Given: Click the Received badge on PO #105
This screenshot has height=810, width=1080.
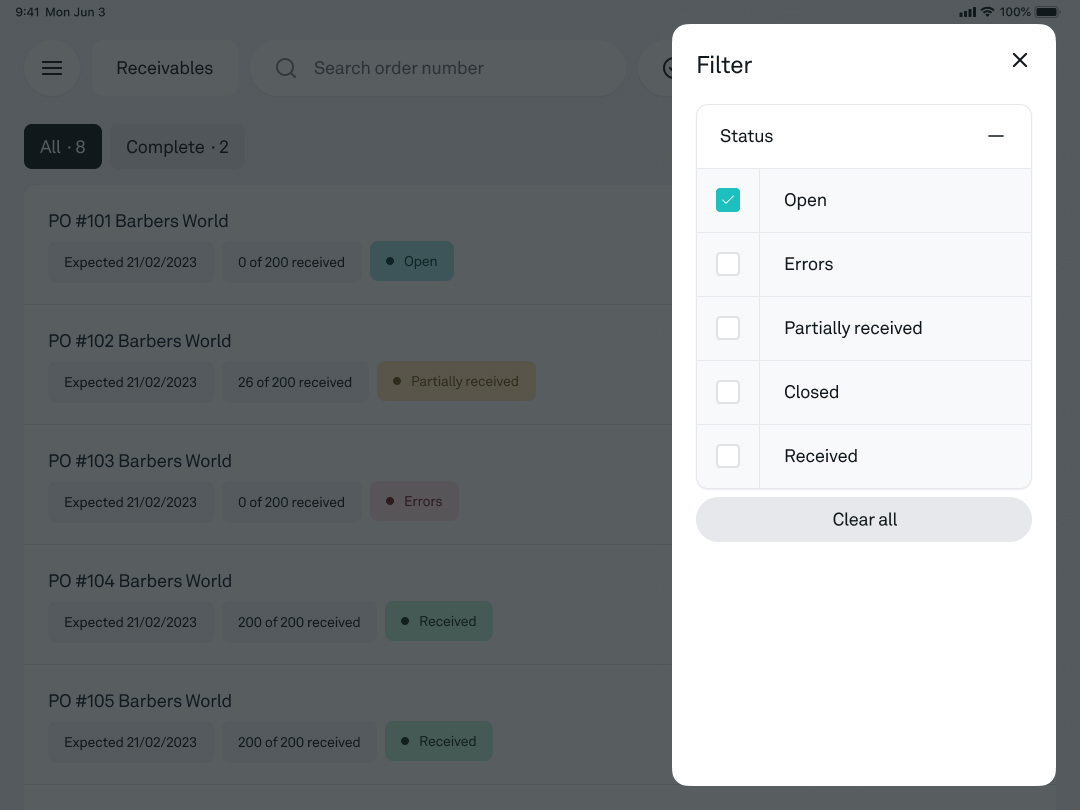Looking at the screenshot, I should pos(439,741).
